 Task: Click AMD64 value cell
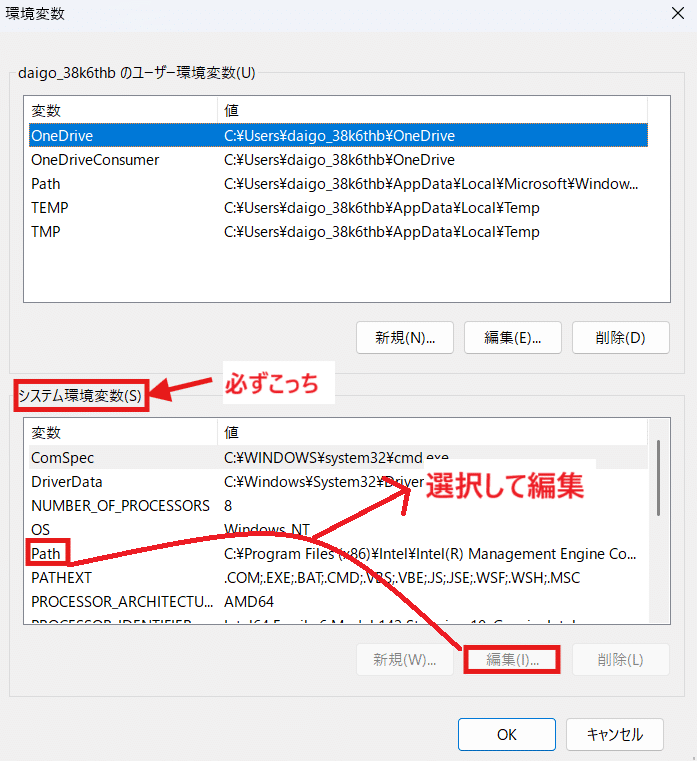pos(249,602)
